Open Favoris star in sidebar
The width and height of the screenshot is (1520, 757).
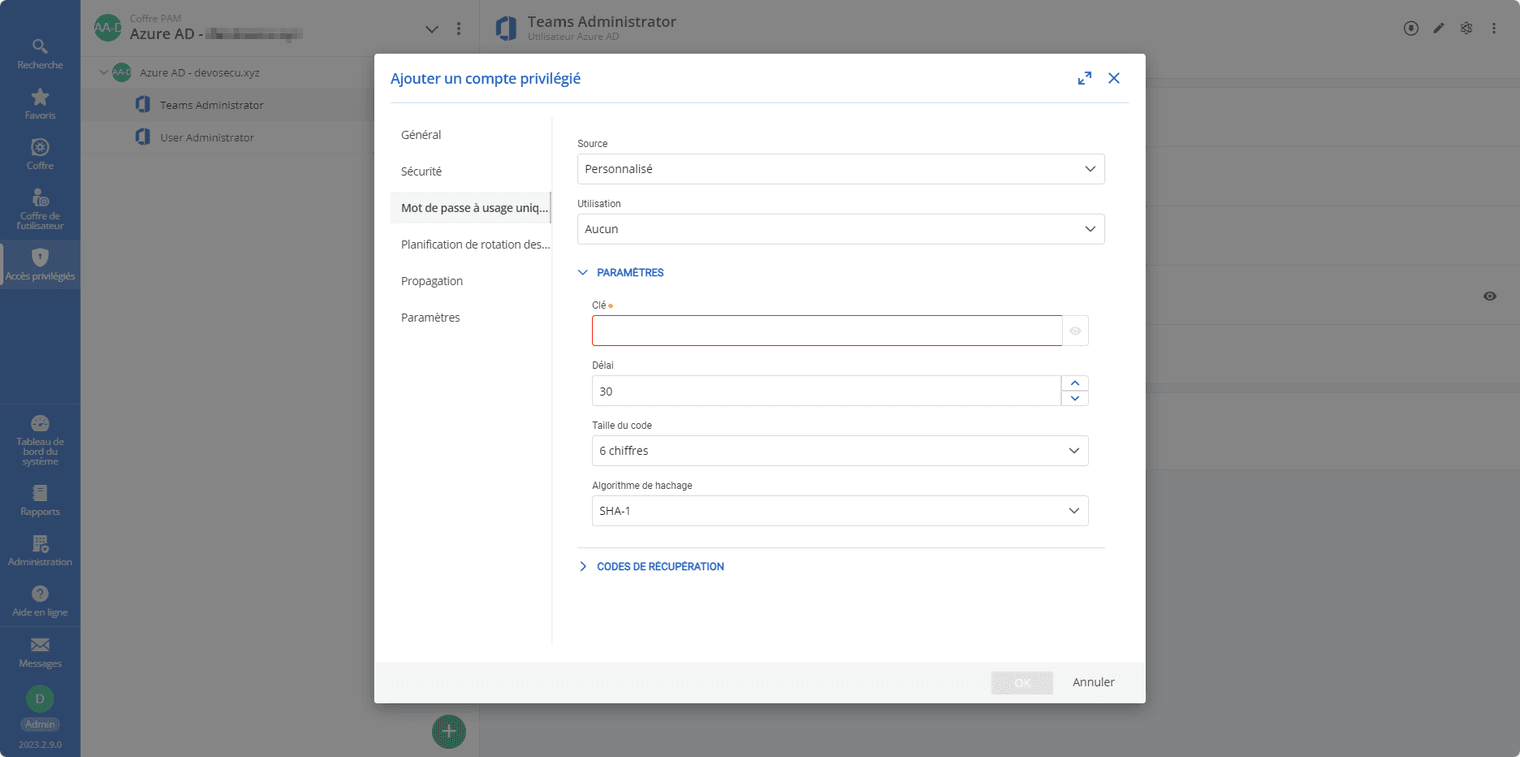[x=40, y=104]
